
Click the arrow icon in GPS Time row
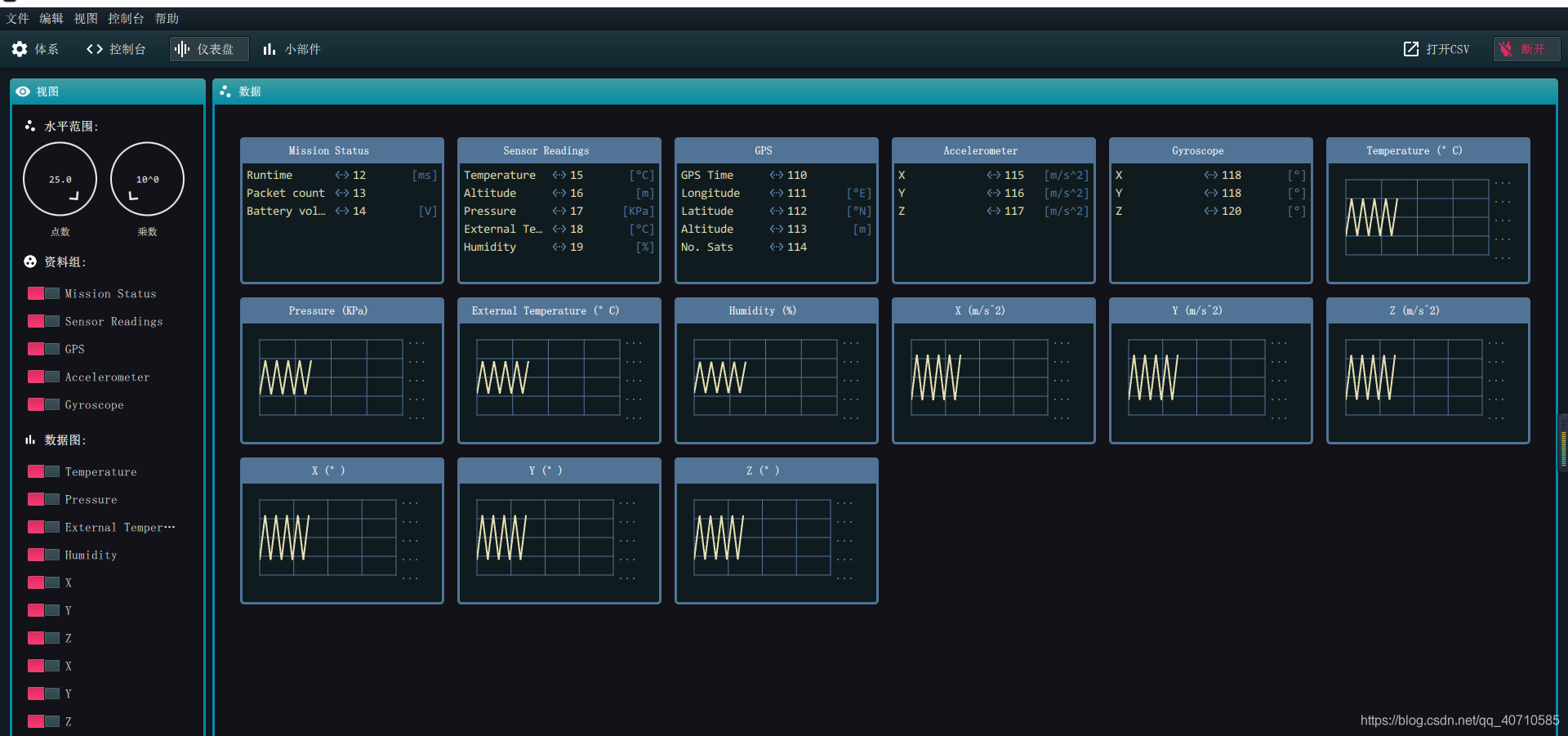[x=777, y=175]
